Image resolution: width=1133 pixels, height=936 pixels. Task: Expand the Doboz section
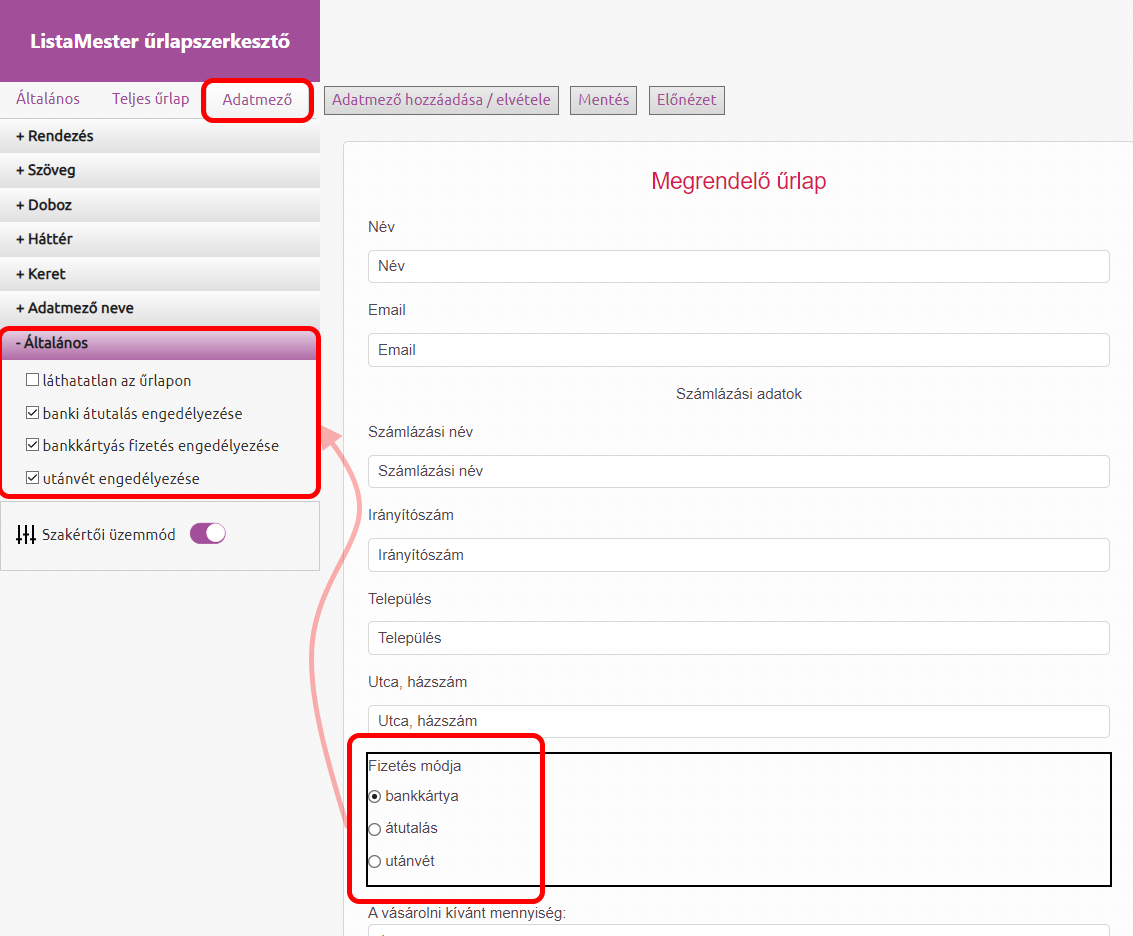[160, 205]
